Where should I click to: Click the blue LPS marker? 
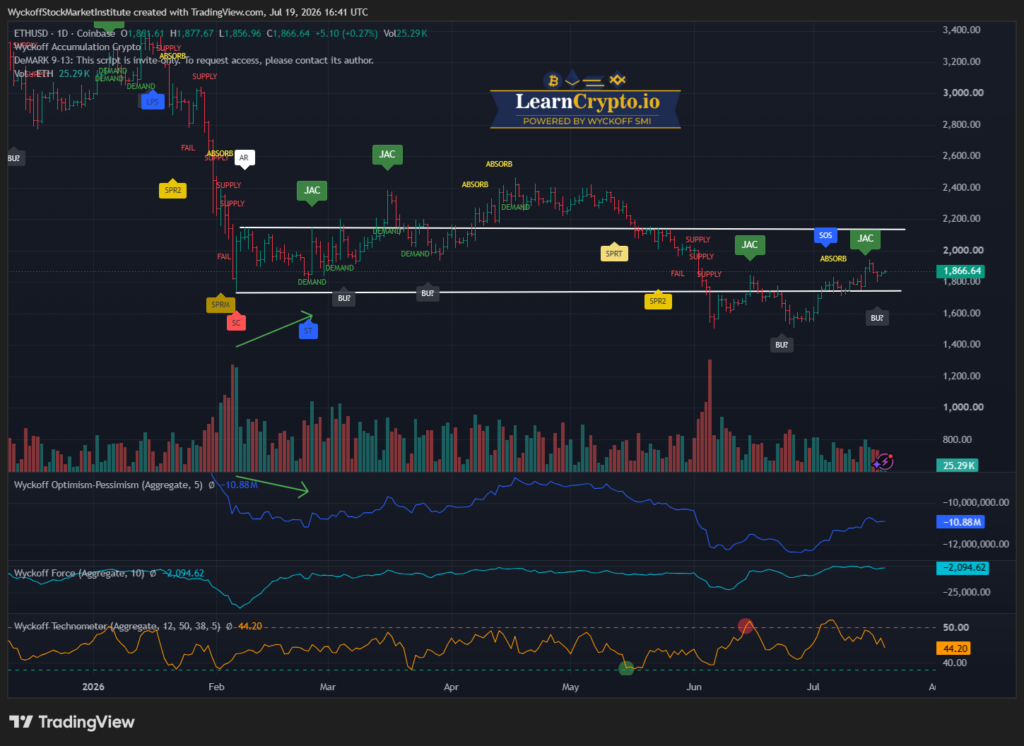[152, 101]
